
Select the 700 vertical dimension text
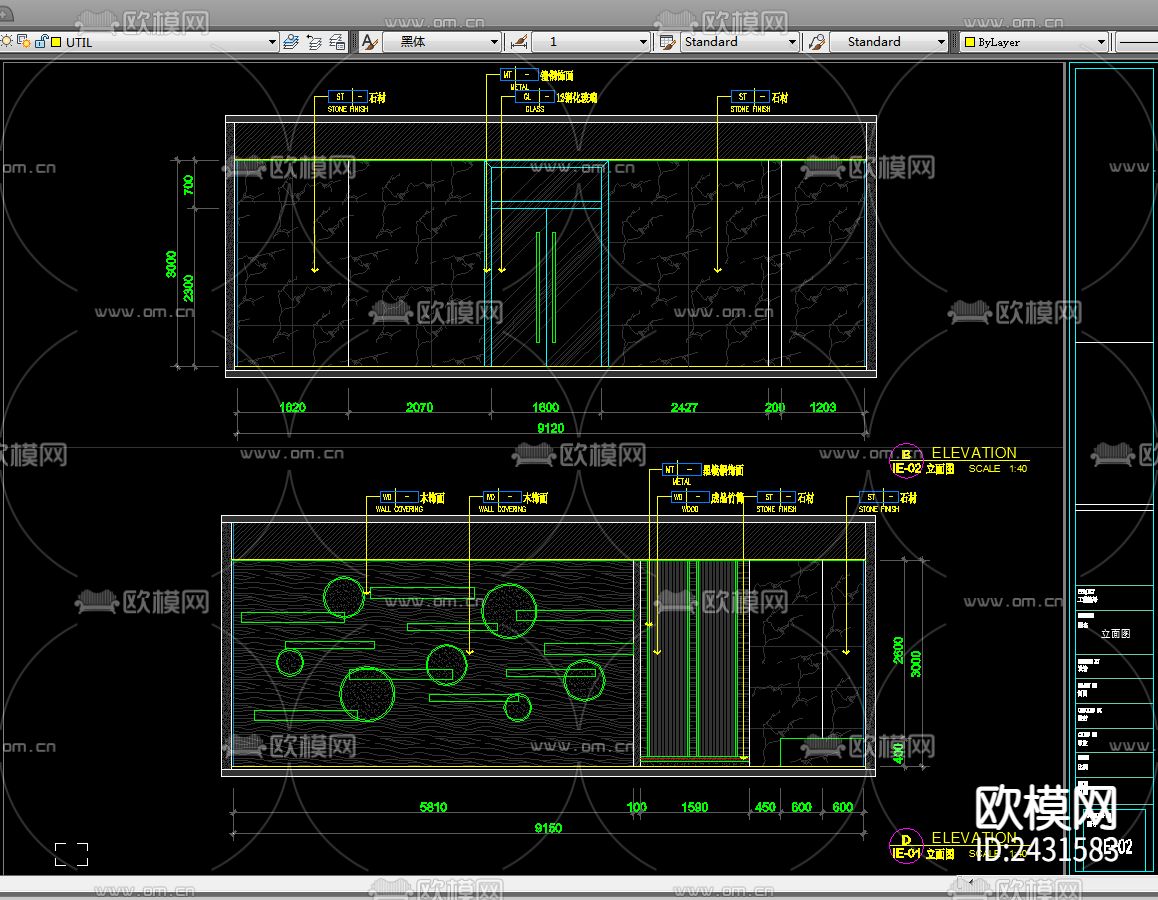point(188,185)
